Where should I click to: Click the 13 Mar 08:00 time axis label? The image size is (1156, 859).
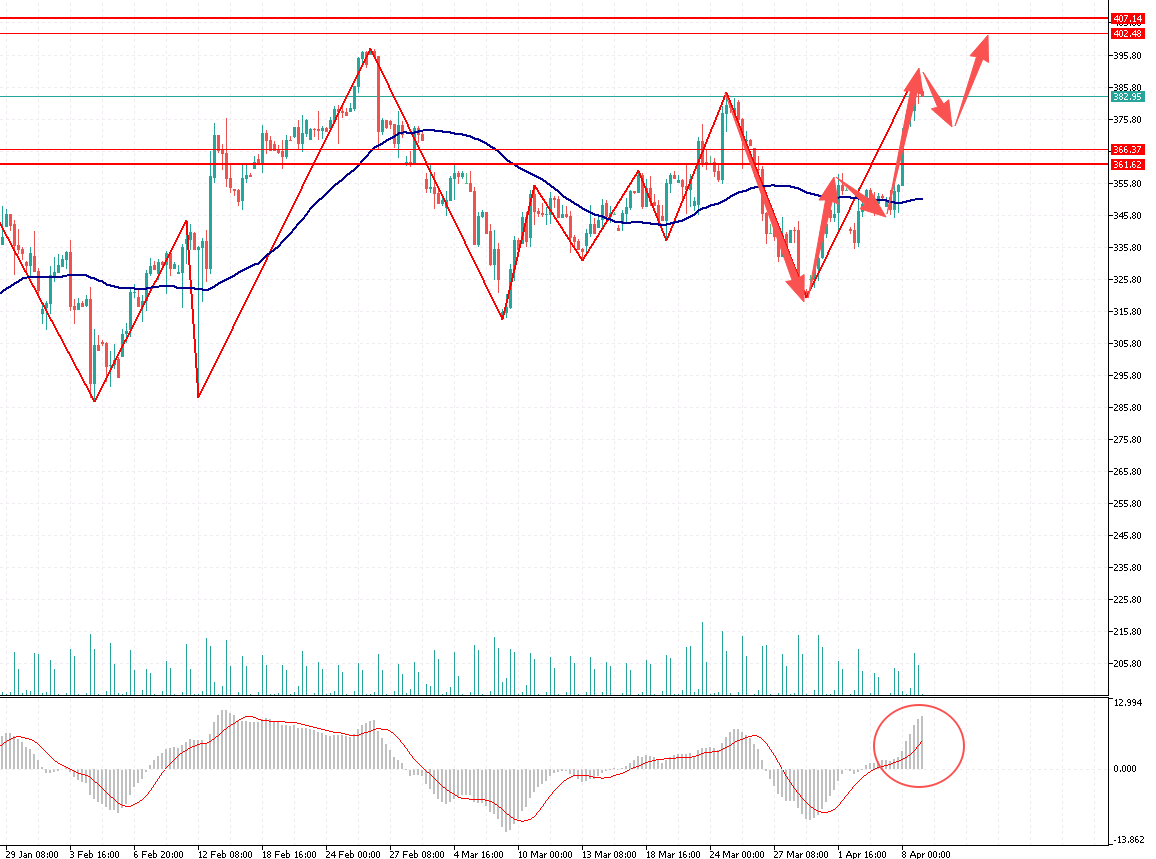[x=609, y=855]
